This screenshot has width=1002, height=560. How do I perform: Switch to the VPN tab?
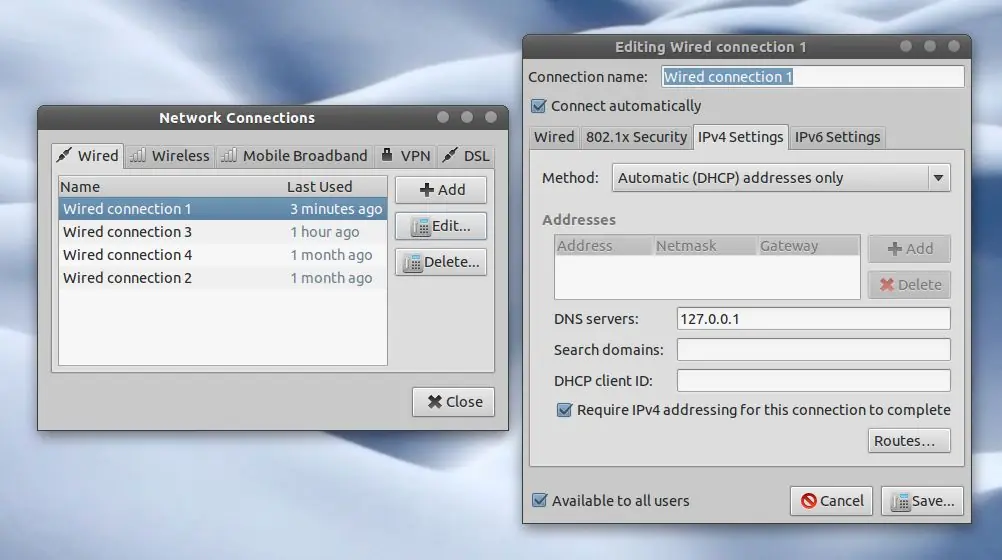point(405,156)
